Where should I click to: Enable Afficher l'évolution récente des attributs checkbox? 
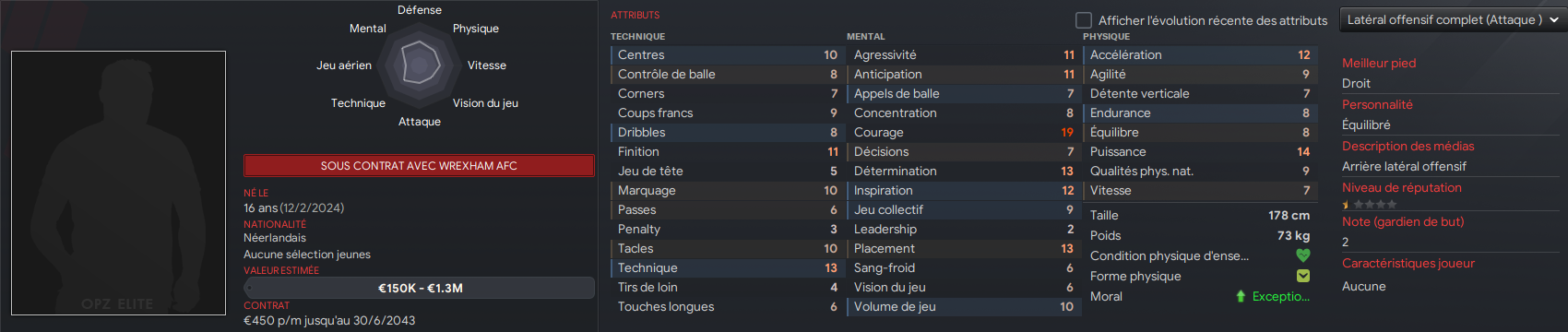tap(1084, 19)
